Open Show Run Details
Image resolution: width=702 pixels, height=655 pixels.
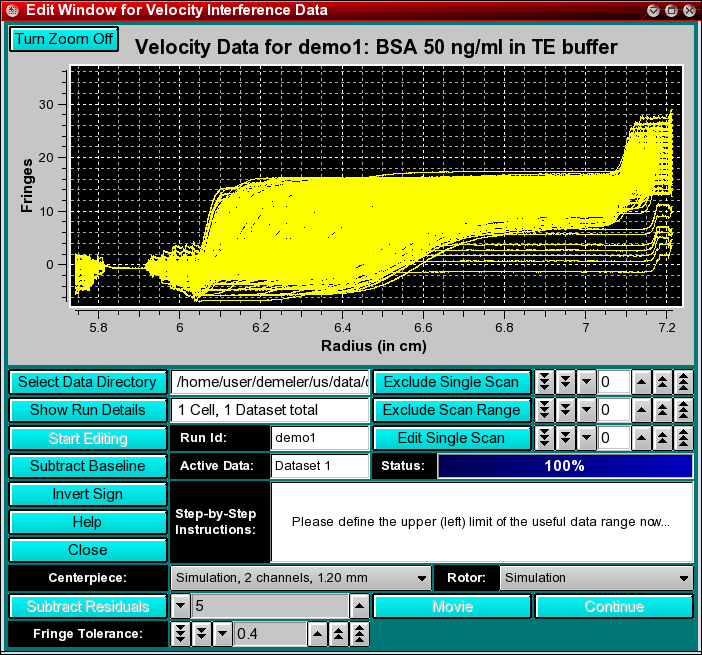point(87,410)
